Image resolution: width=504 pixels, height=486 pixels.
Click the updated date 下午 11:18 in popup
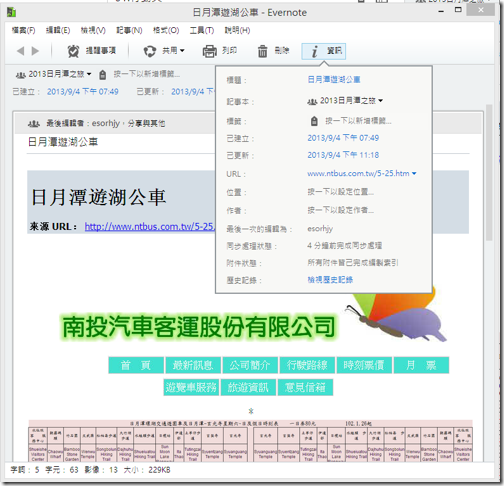pyautogui.click(x=343, y=155)
